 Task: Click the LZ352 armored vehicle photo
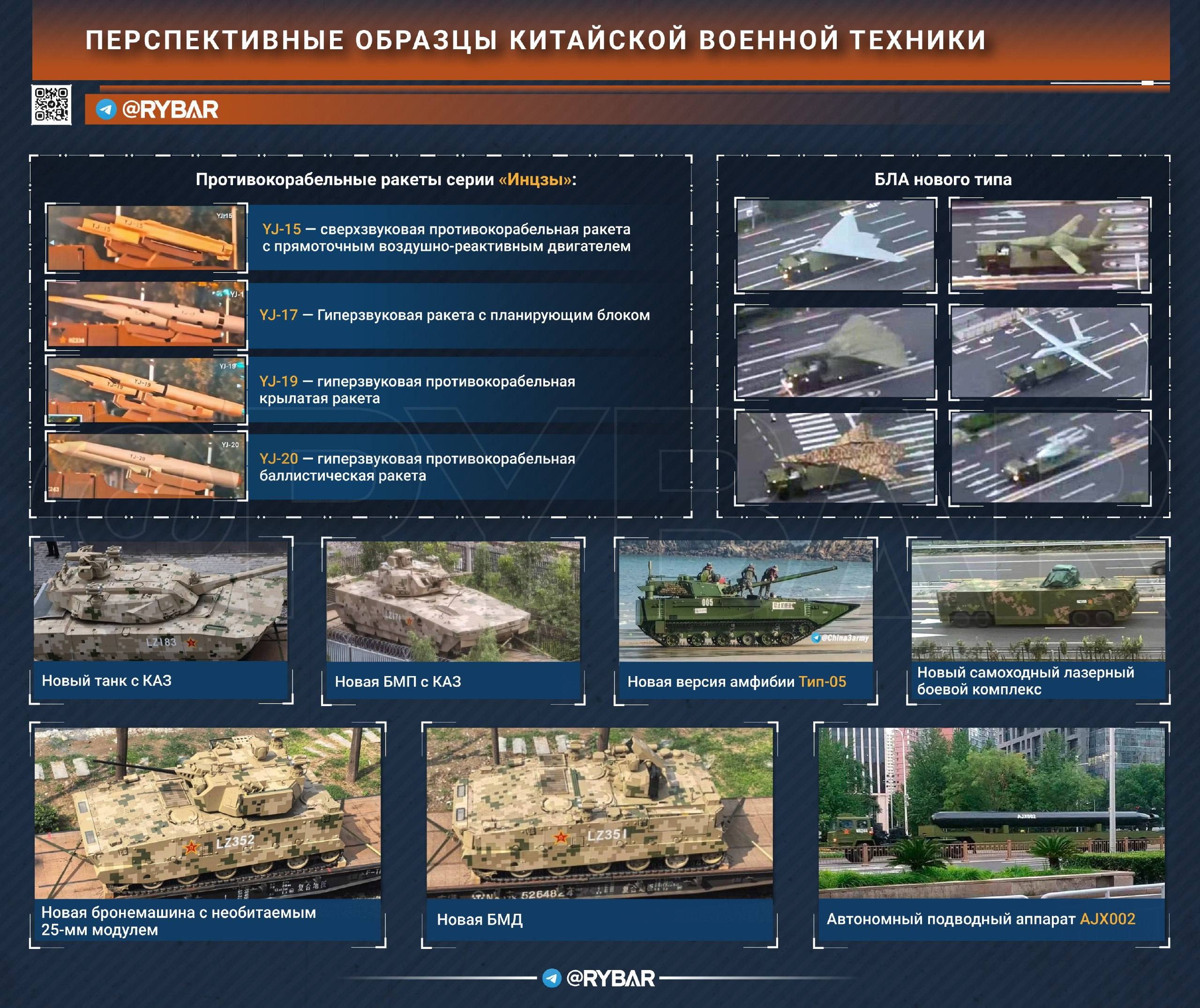pos(208,812)
